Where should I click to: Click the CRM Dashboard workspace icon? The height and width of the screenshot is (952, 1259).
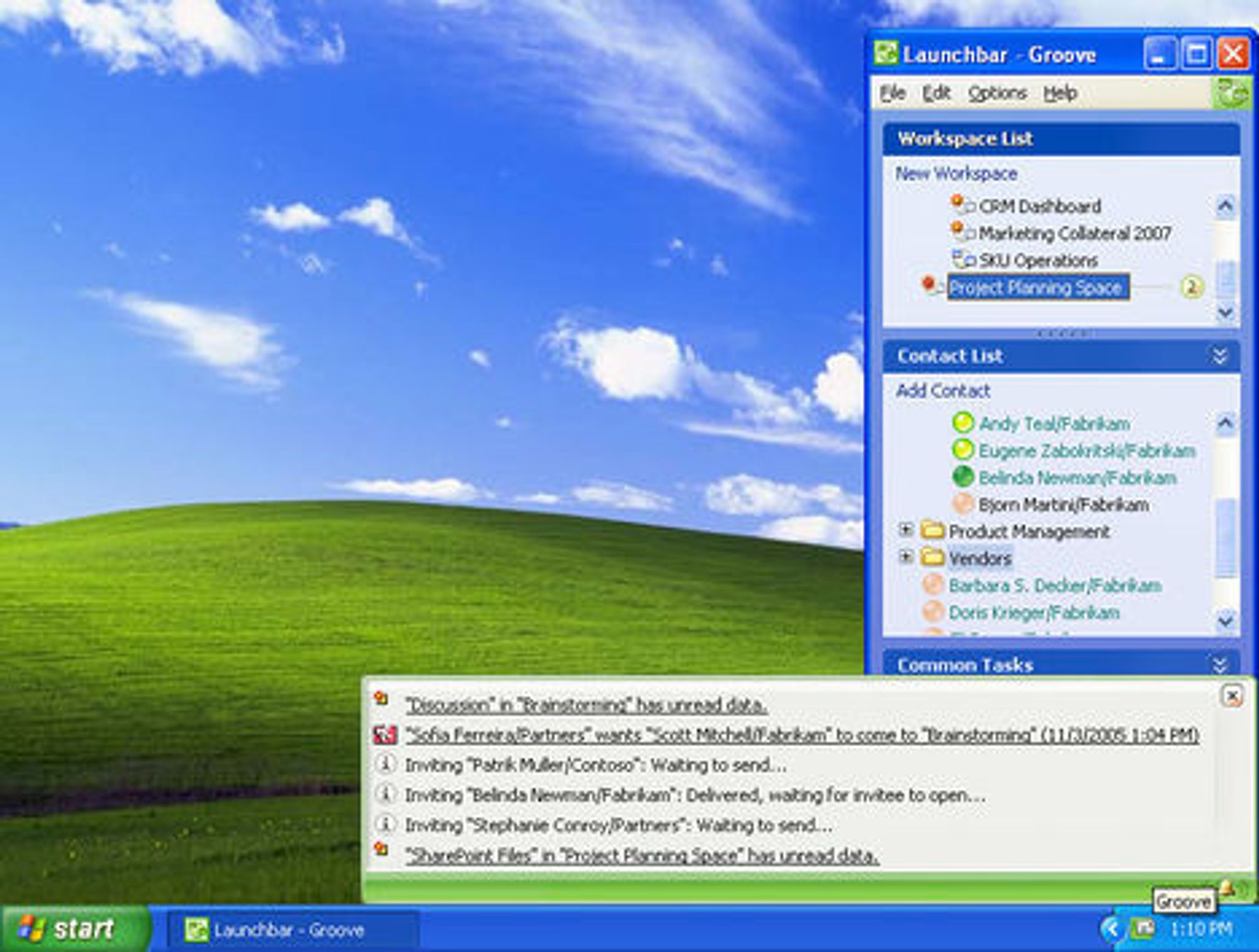click(x=962, y=204)
